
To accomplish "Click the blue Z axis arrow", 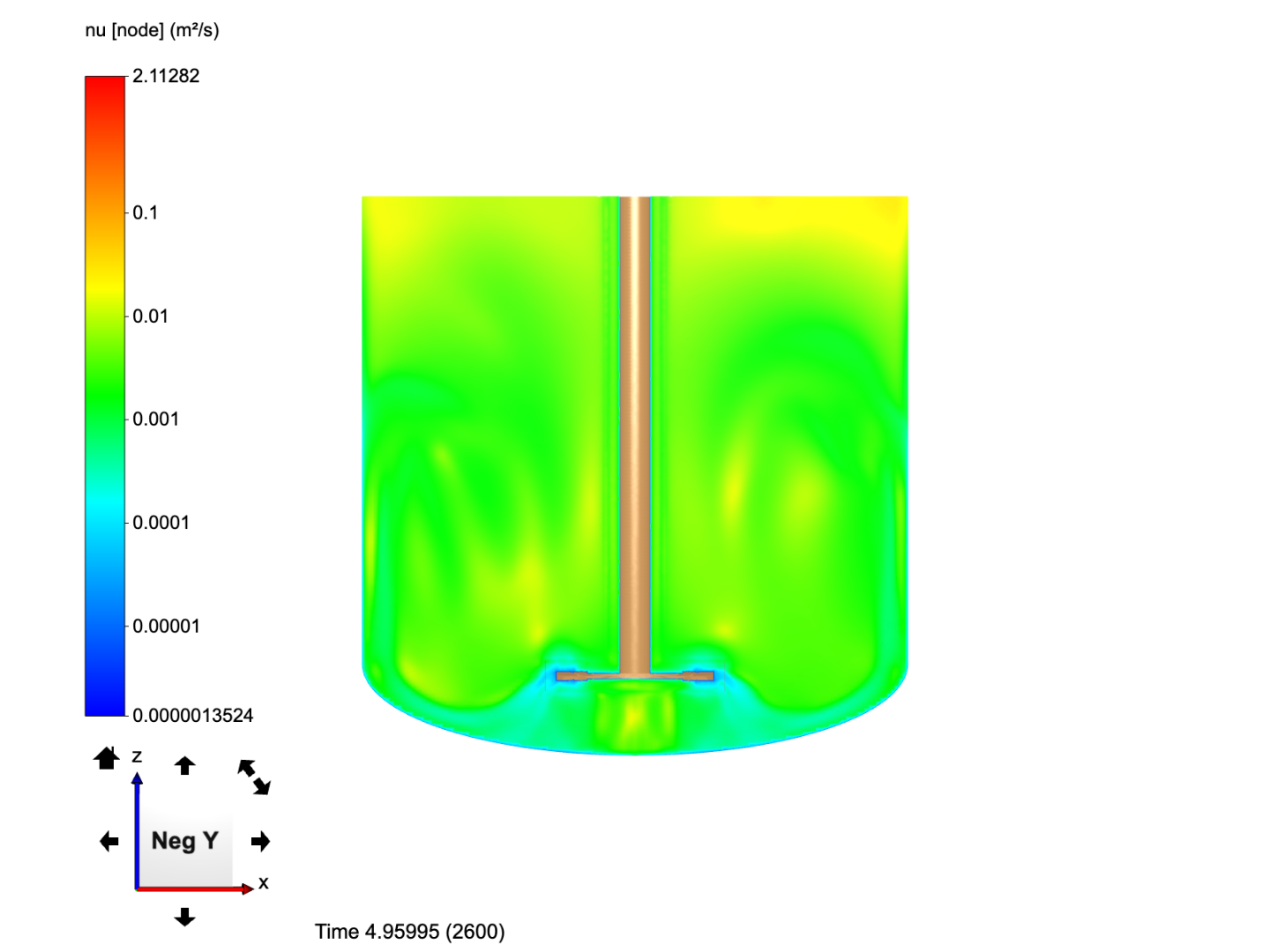I will tap(137, 829).
